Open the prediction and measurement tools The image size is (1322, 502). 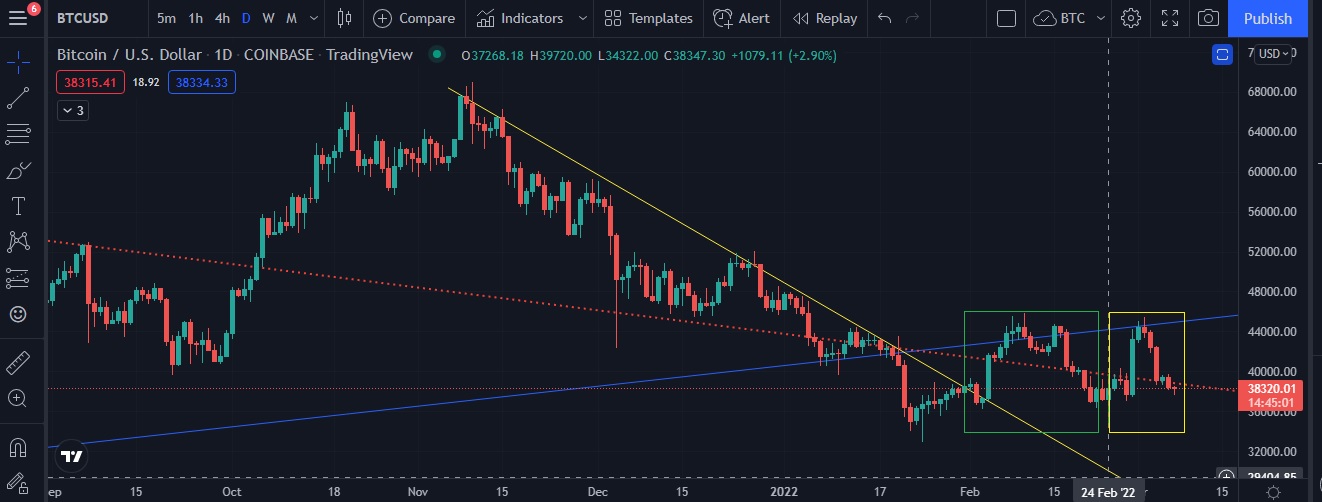click(x=18, y=277)
